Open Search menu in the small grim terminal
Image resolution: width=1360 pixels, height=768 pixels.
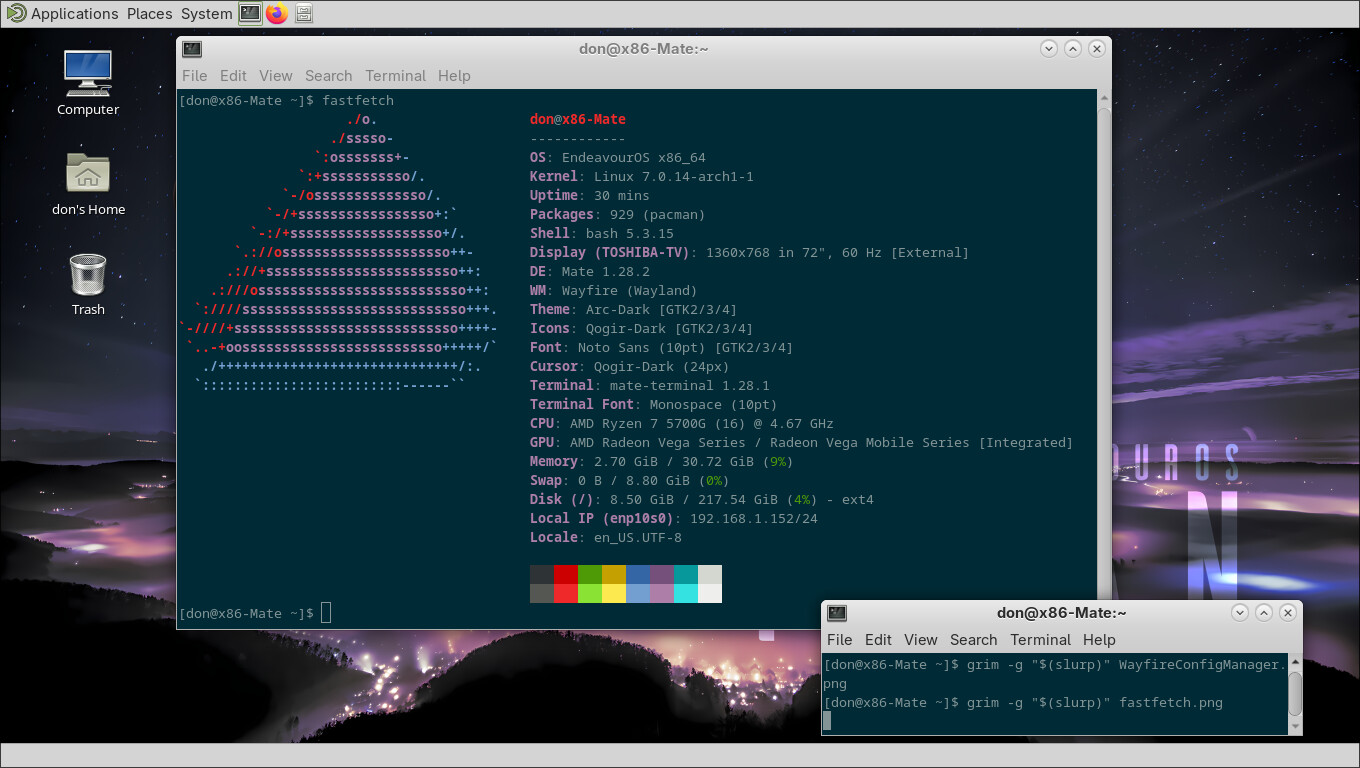tap(974, 640)
